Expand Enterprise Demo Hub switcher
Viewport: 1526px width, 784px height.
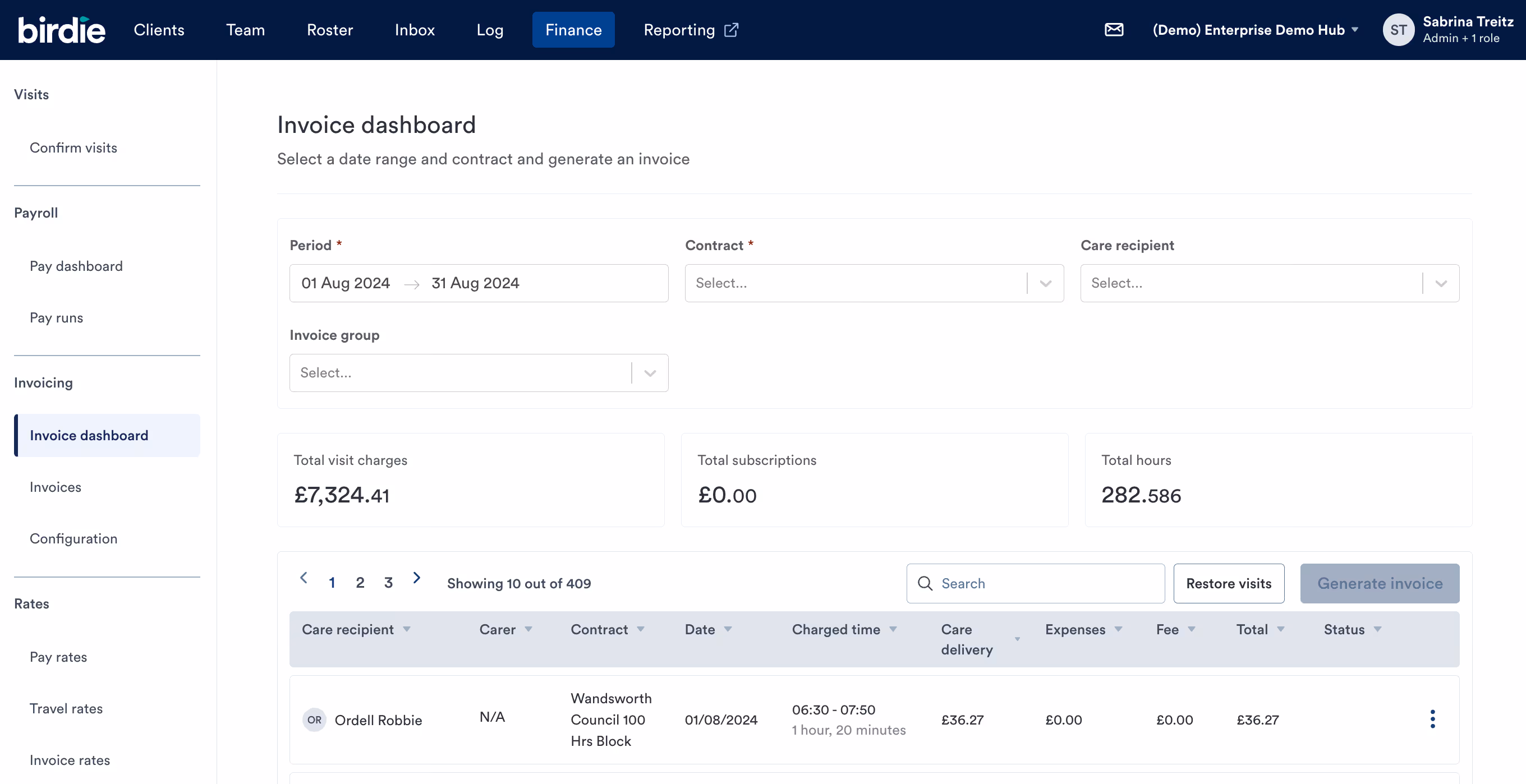pyautogui.click(x=1254, y=30)
